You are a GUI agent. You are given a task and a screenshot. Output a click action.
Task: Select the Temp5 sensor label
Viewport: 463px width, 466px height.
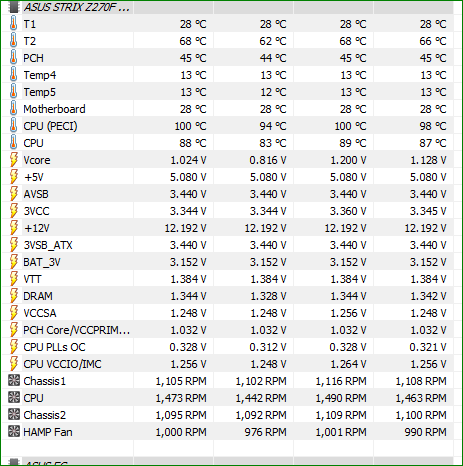pyautogui.click(x=39, y=92)
